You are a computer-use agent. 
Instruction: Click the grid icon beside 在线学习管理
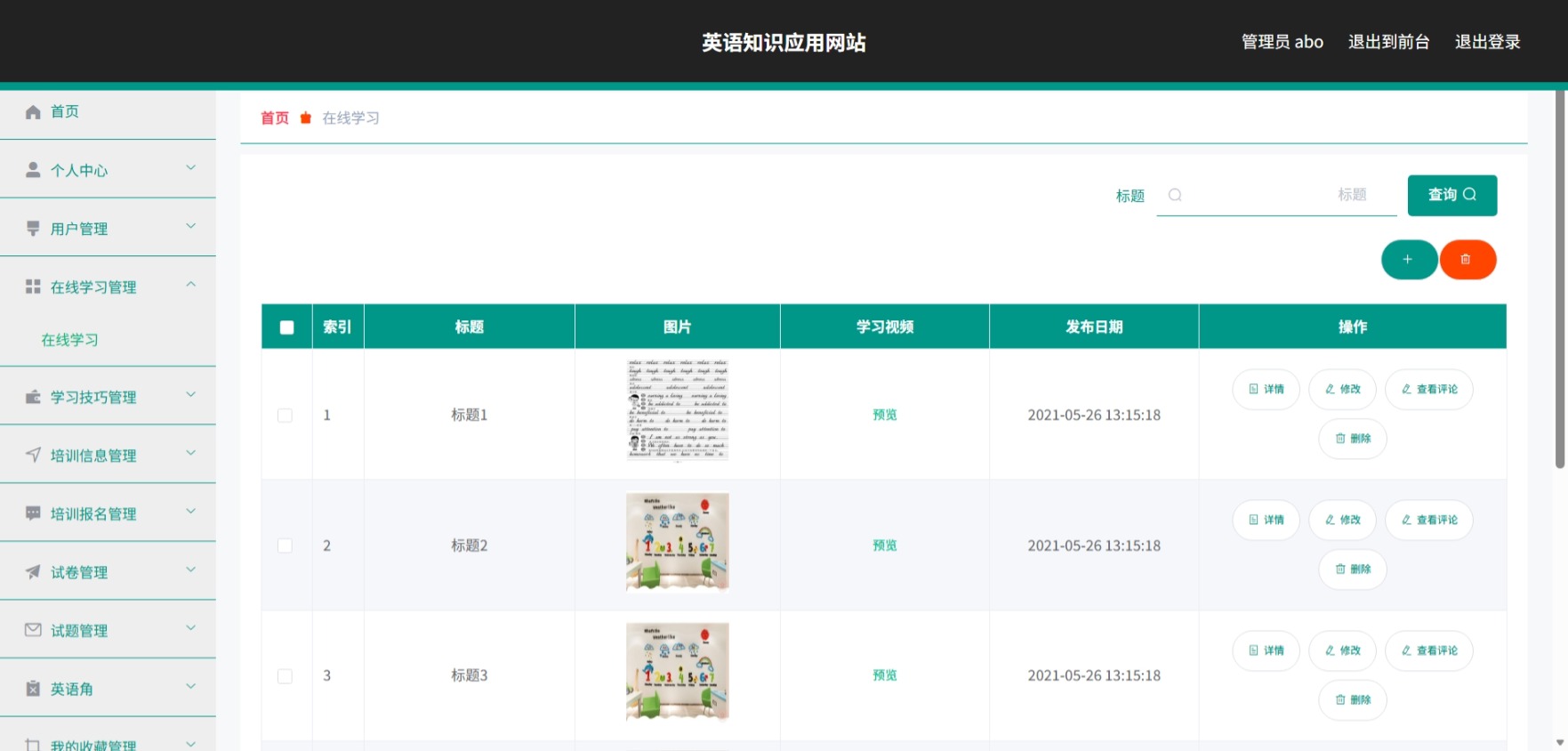coord(33,287)
